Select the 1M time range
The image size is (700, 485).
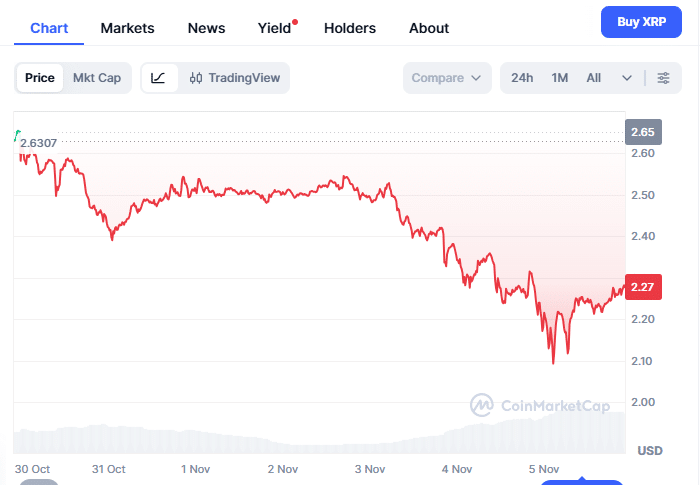pyautogui.click(x=560, y=78)
